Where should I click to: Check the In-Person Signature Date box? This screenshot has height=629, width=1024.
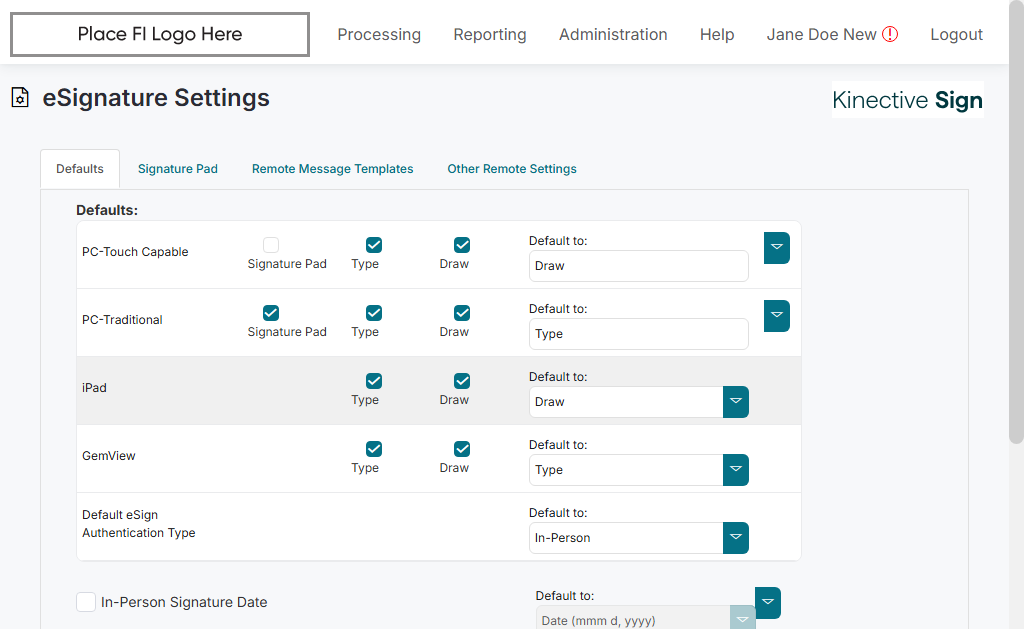point(86,602)
